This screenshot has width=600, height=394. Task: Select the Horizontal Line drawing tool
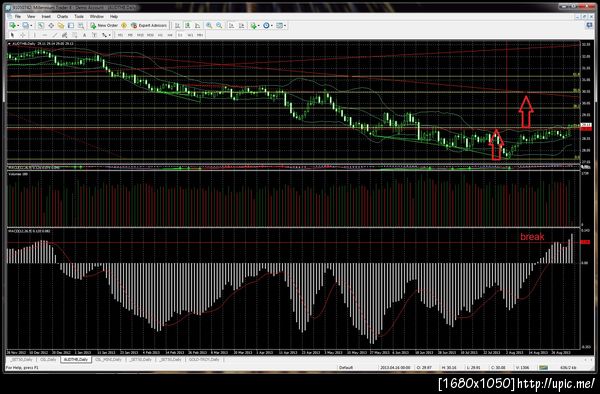point(45,35)
